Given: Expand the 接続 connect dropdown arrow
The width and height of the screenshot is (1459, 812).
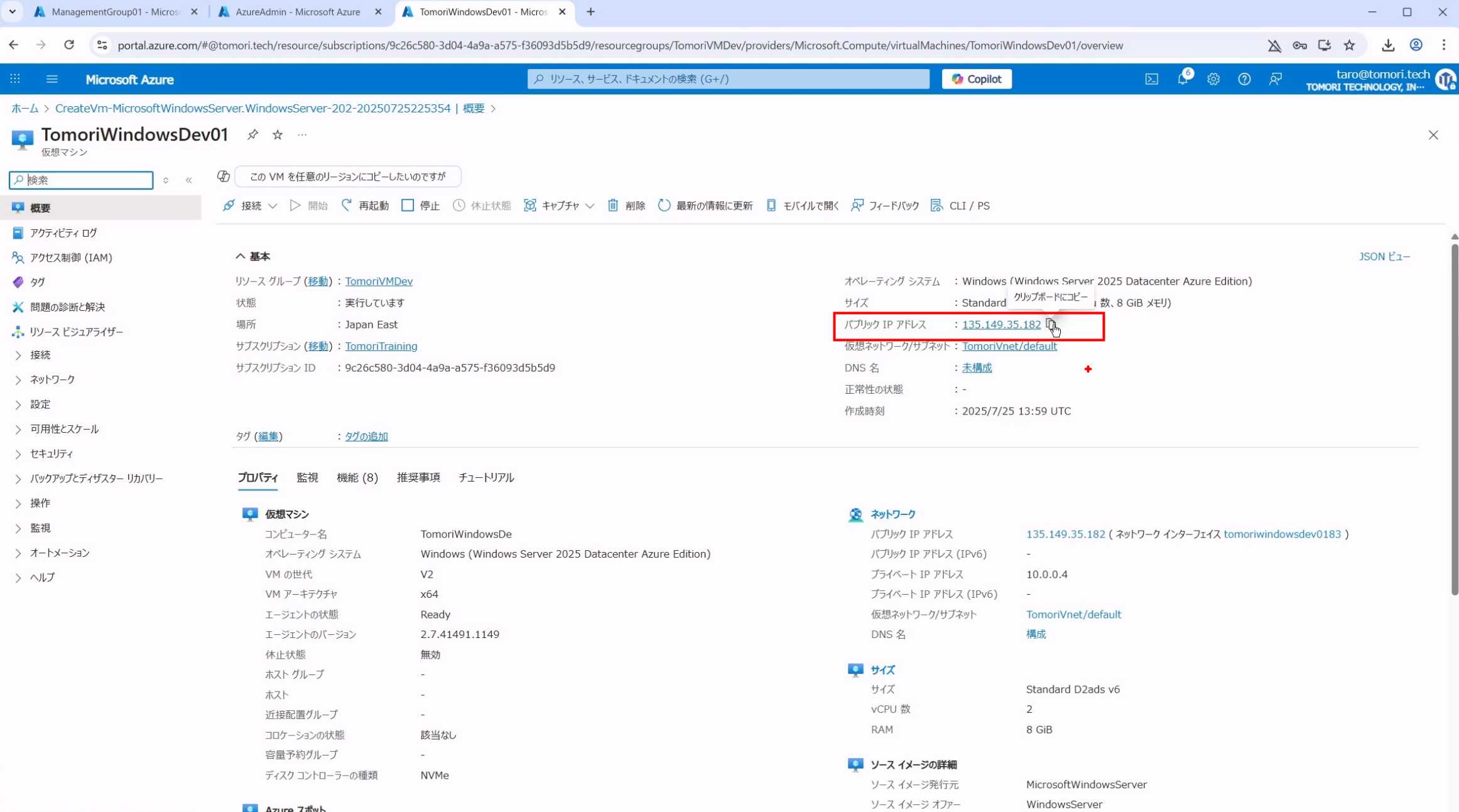Looking at the screenshot, I should coord(273,206).
